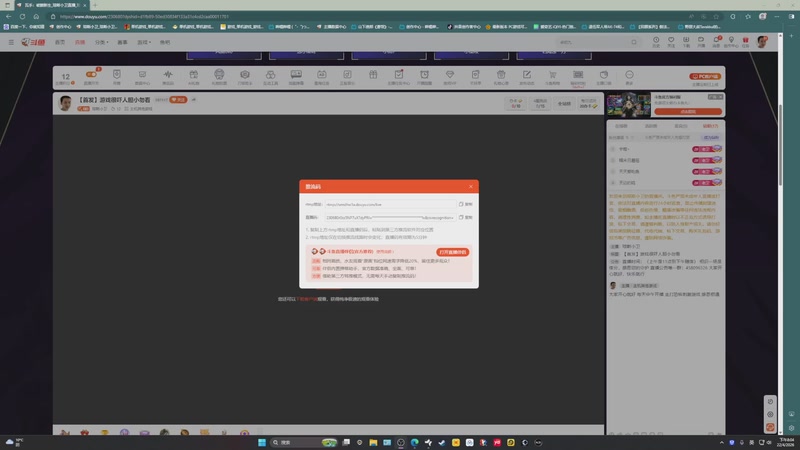Click the red gift icon in header
Image resolution: width=800 pixels, height=450 pixels.
pyautogui.click(x=745, y=42)
